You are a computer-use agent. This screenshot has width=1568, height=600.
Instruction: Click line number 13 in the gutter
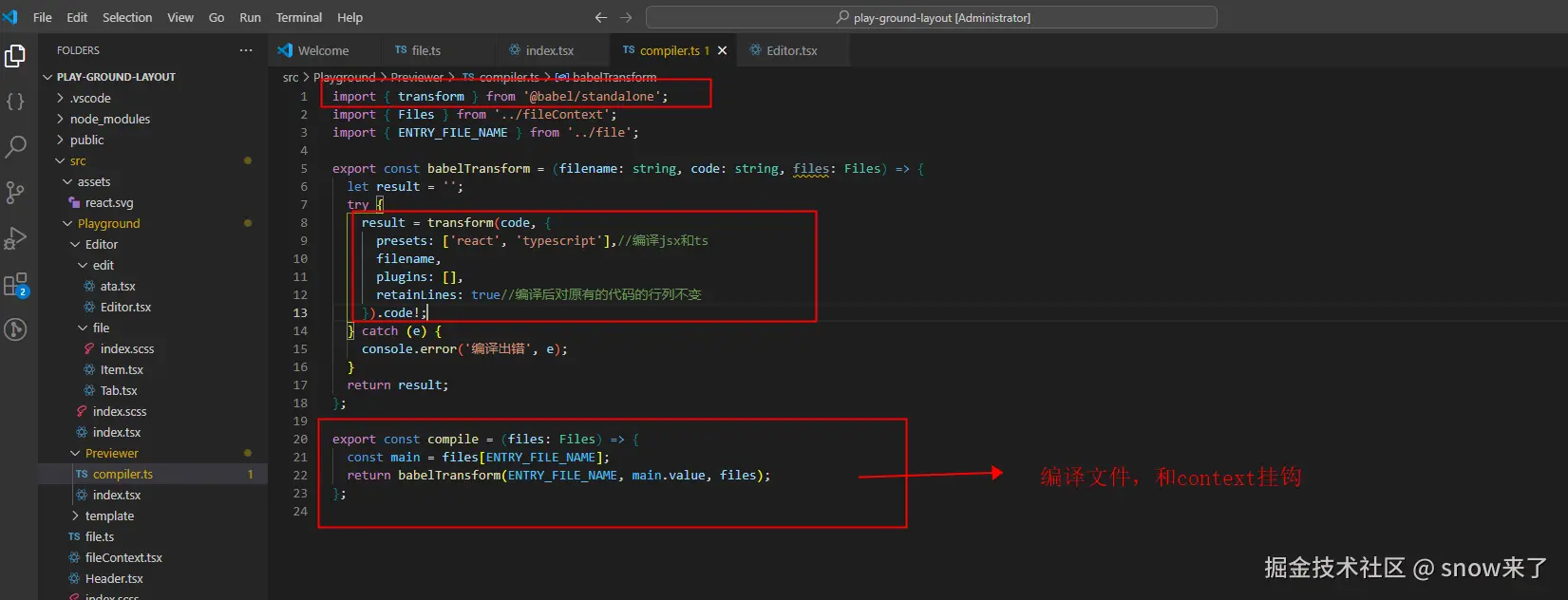click(x=300, y=312)
